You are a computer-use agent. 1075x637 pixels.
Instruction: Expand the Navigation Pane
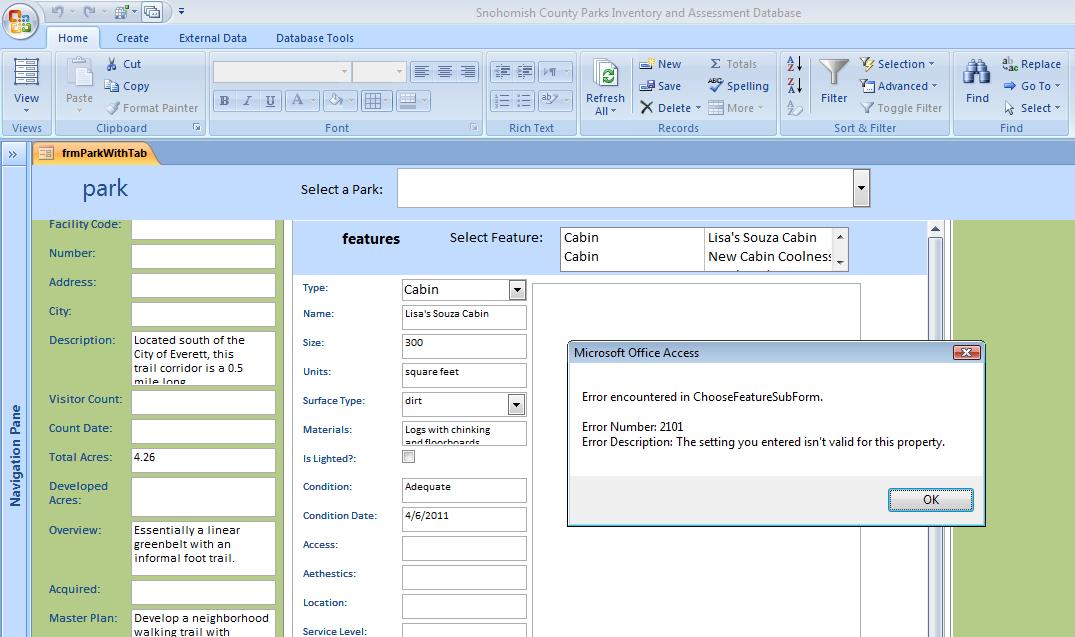tap(12, 154)
